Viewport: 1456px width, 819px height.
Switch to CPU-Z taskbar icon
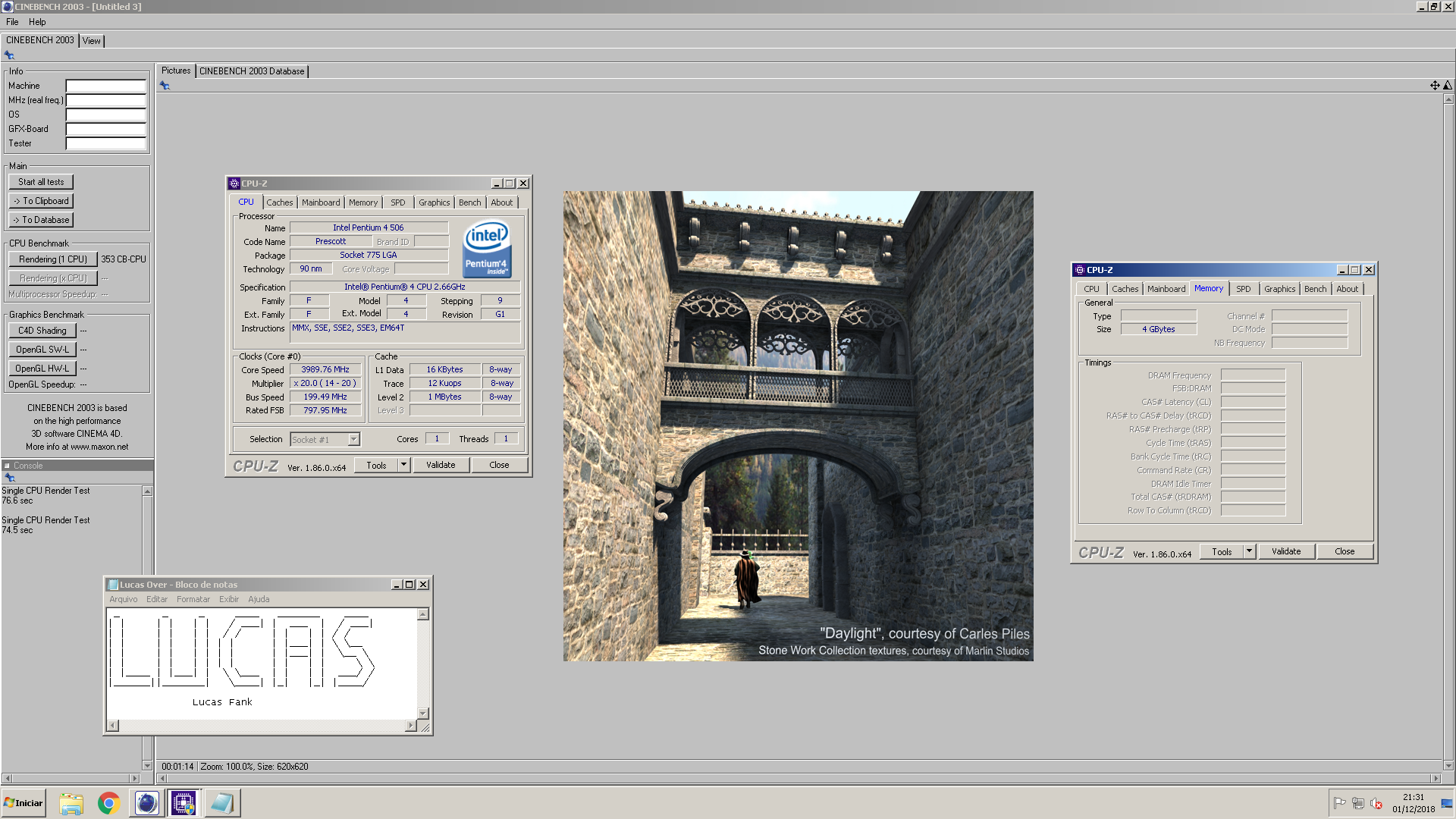coord(184,803)
